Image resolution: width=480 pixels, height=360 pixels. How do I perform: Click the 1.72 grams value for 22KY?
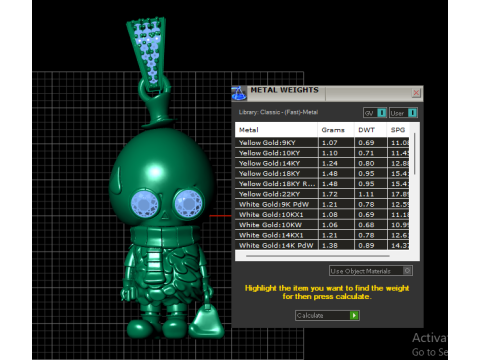(x=330, y=194)
